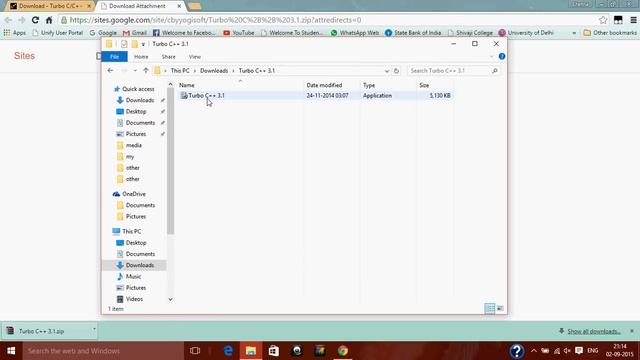Click Sites heading link
This screenshot has width=640, height=360.
(x=24, y=56)
